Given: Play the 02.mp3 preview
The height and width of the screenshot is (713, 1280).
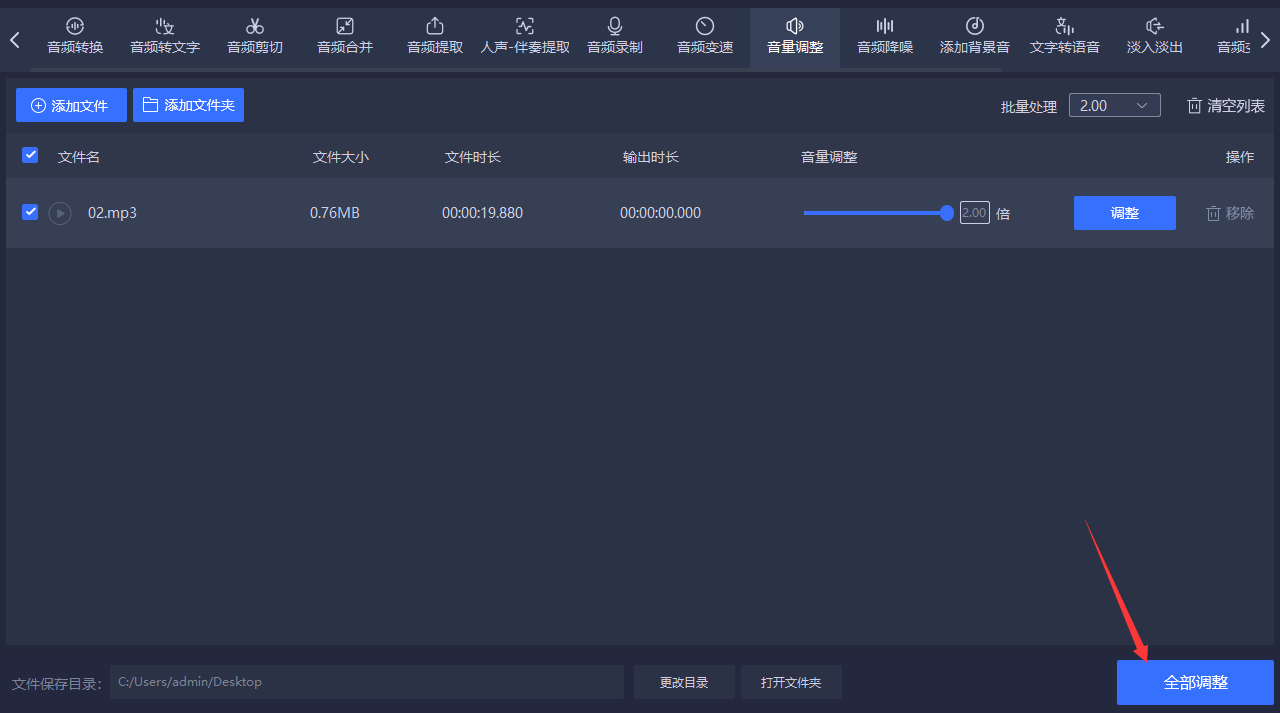Looking at the screenshot, I should pos(60,213).
